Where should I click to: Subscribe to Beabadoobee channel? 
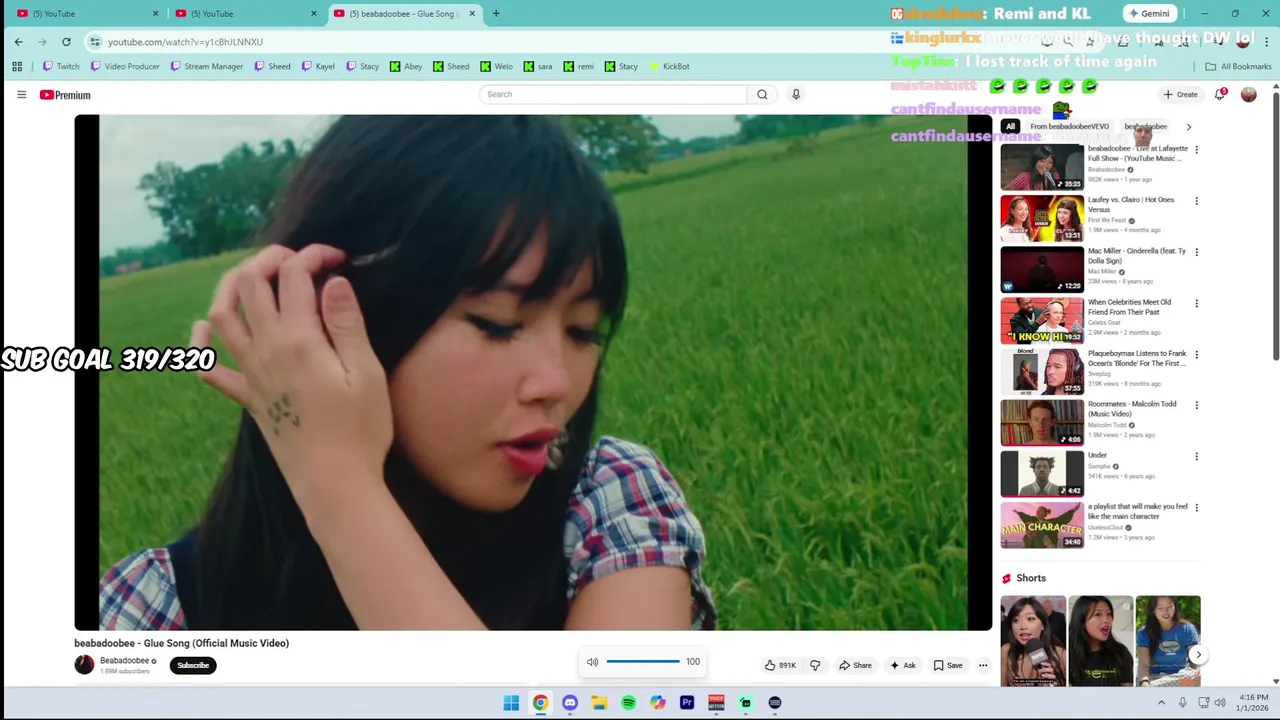193,665
